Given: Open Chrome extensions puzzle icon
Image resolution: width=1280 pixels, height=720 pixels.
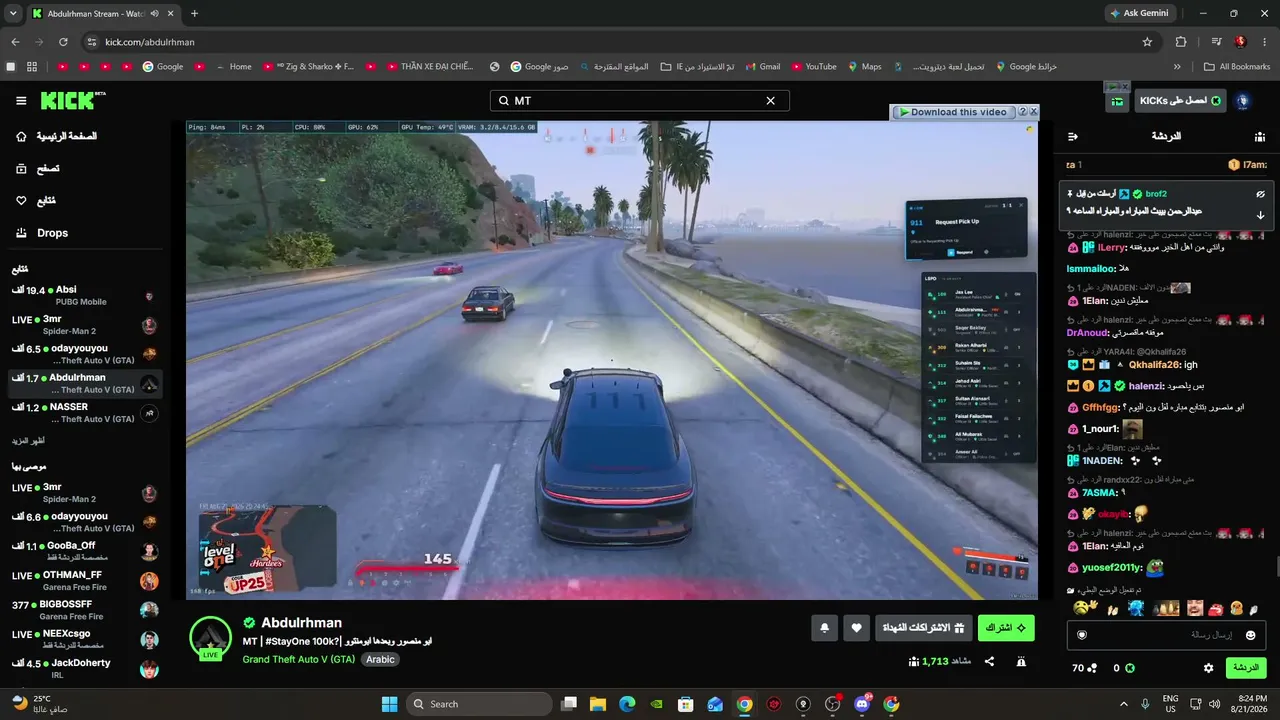Looking at the screenshot, I should click(1181, 42).
